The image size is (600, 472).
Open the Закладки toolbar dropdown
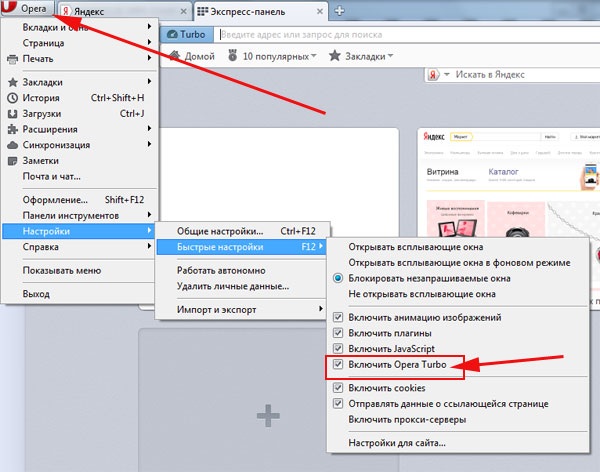[x=359, y=56]
